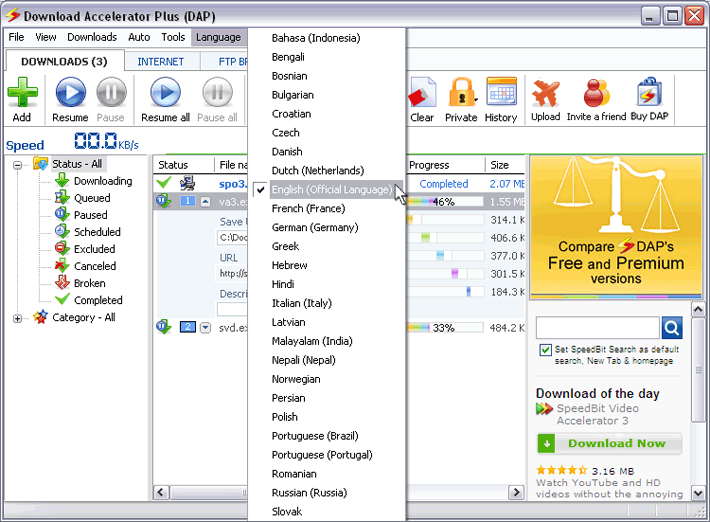Screen dimensions: 710x522
Task: Open the Tools menu
Action: click(x=173, y=37)
